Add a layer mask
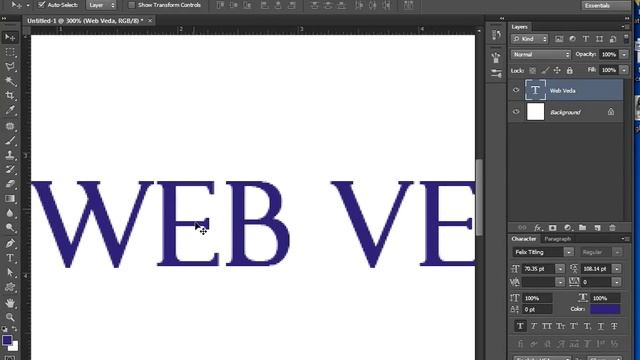Viewport: 640px width, 360px height. coord(552,228)
